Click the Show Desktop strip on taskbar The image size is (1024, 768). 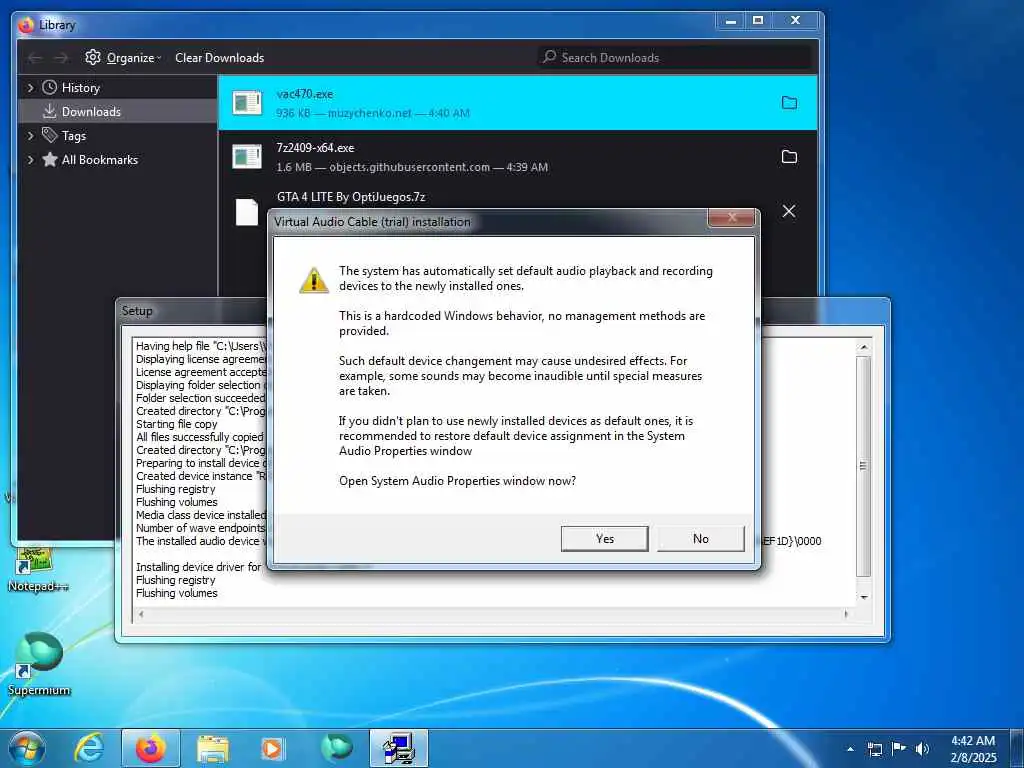tap(1017, 749)
